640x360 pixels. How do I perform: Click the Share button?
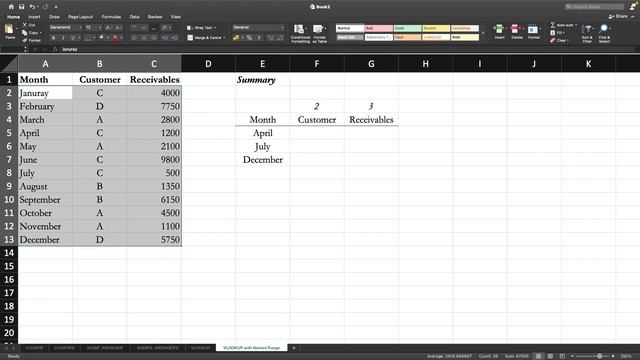point(618,16)
